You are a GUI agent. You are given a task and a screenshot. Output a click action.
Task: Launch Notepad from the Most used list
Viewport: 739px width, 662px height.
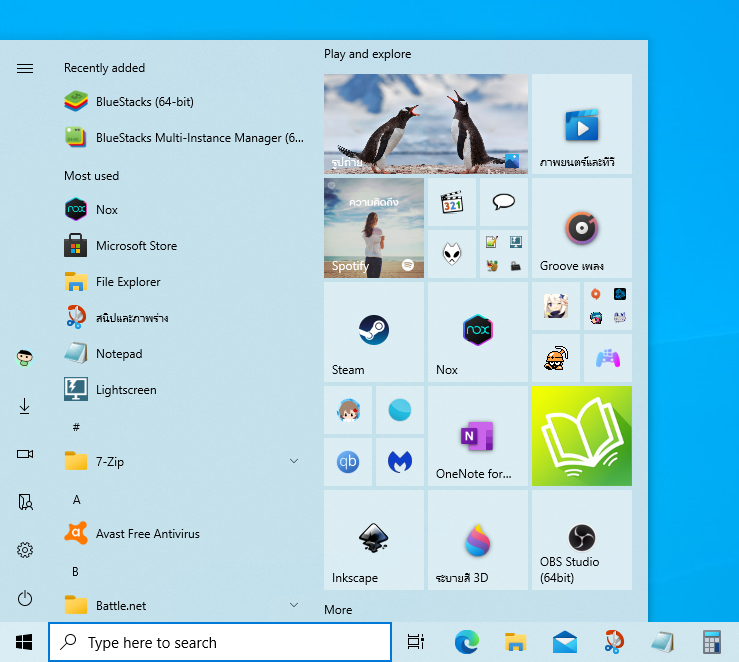183,354
